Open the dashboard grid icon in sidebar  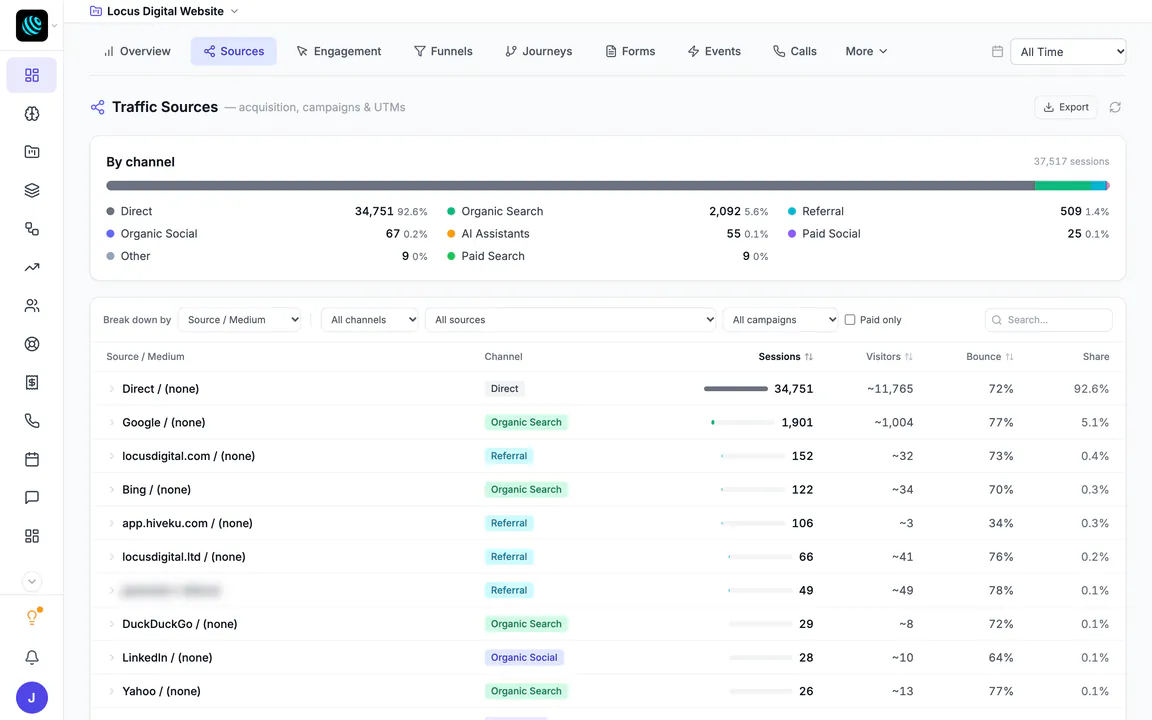point(32,76)
